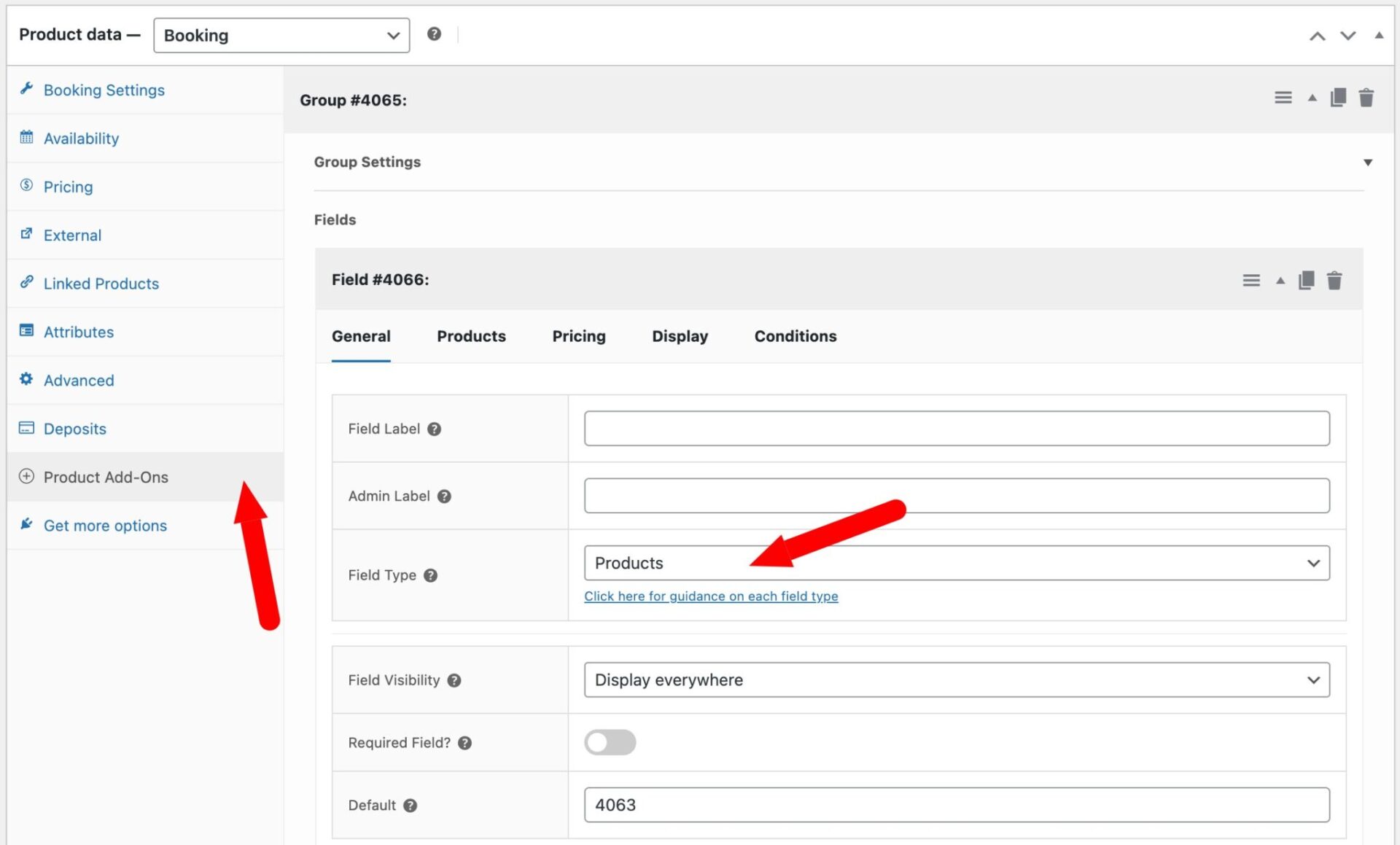Click the Advanced gear icon in sidebar
Image resolution: width=1400 pixels, height=845 pixels.
tap(26, 379)
